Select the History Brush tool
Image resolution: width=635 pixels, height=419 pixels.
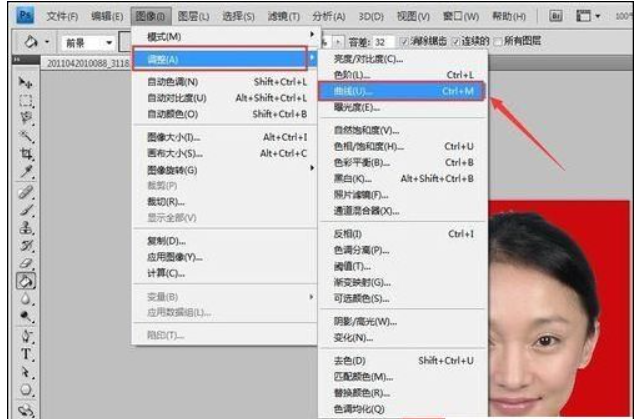tap(26, 245)
